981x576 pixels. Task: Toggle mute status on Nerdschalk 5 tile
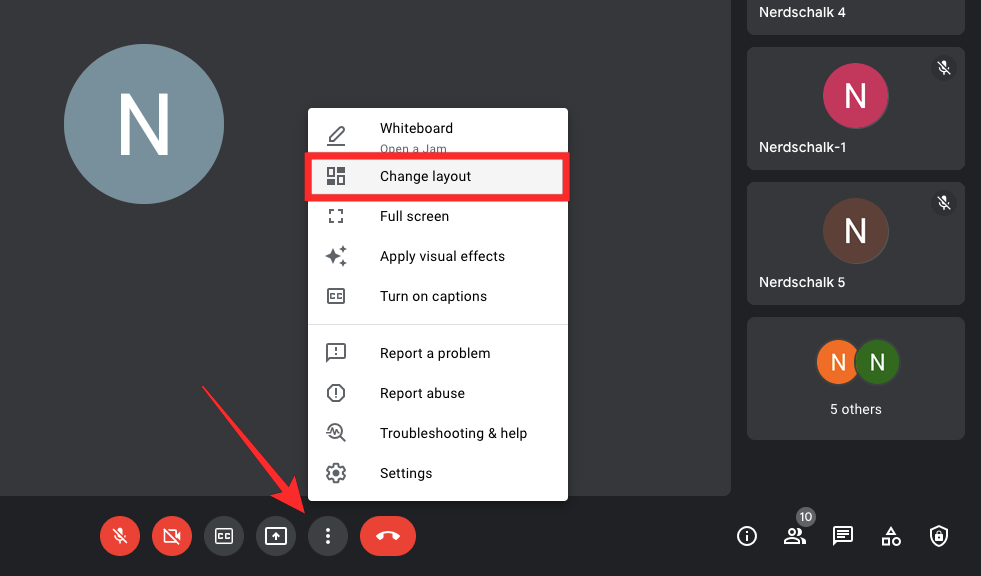(943, 202)
